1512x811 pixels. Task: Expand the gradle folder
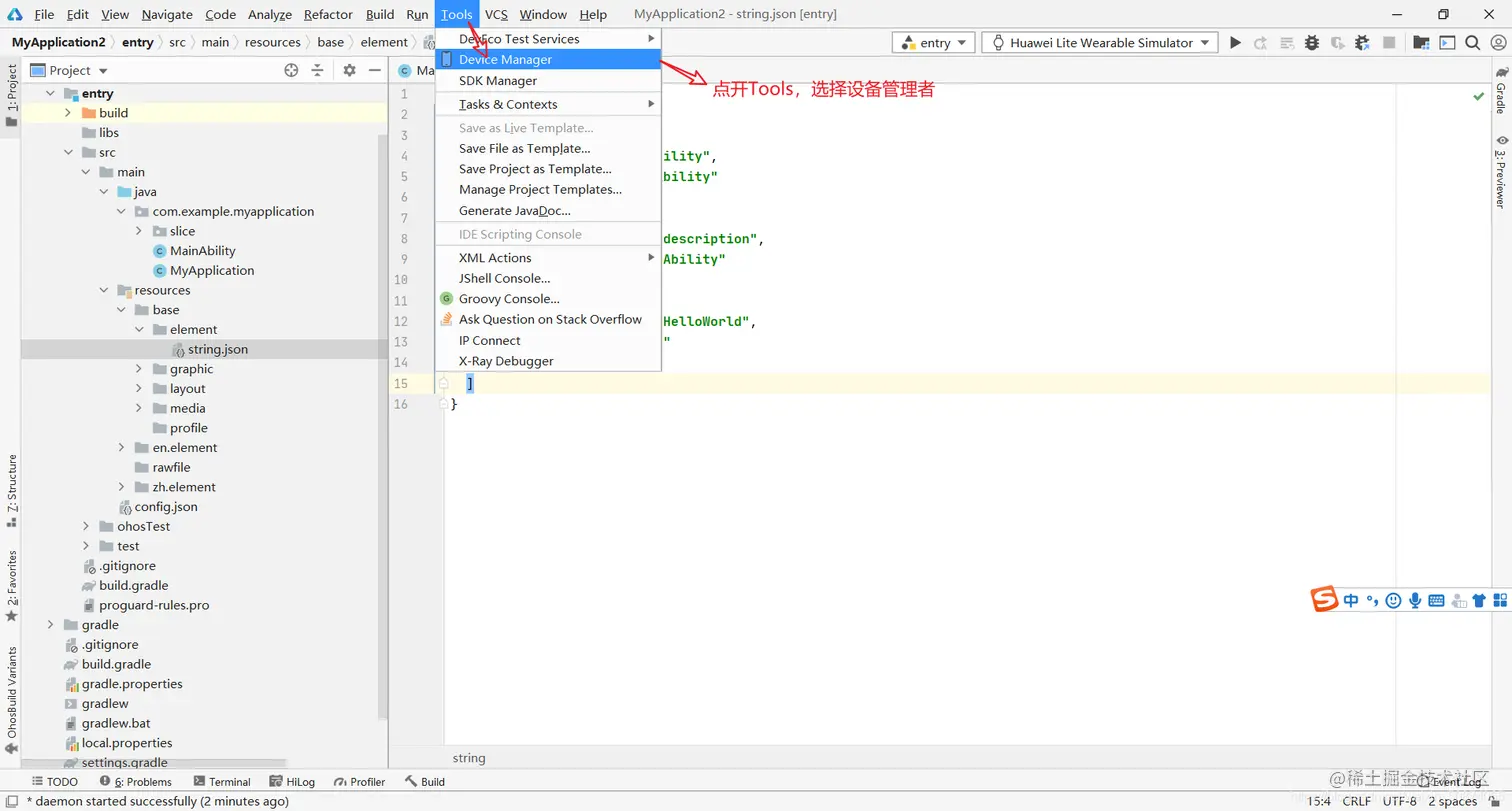[x=50, y=625]
